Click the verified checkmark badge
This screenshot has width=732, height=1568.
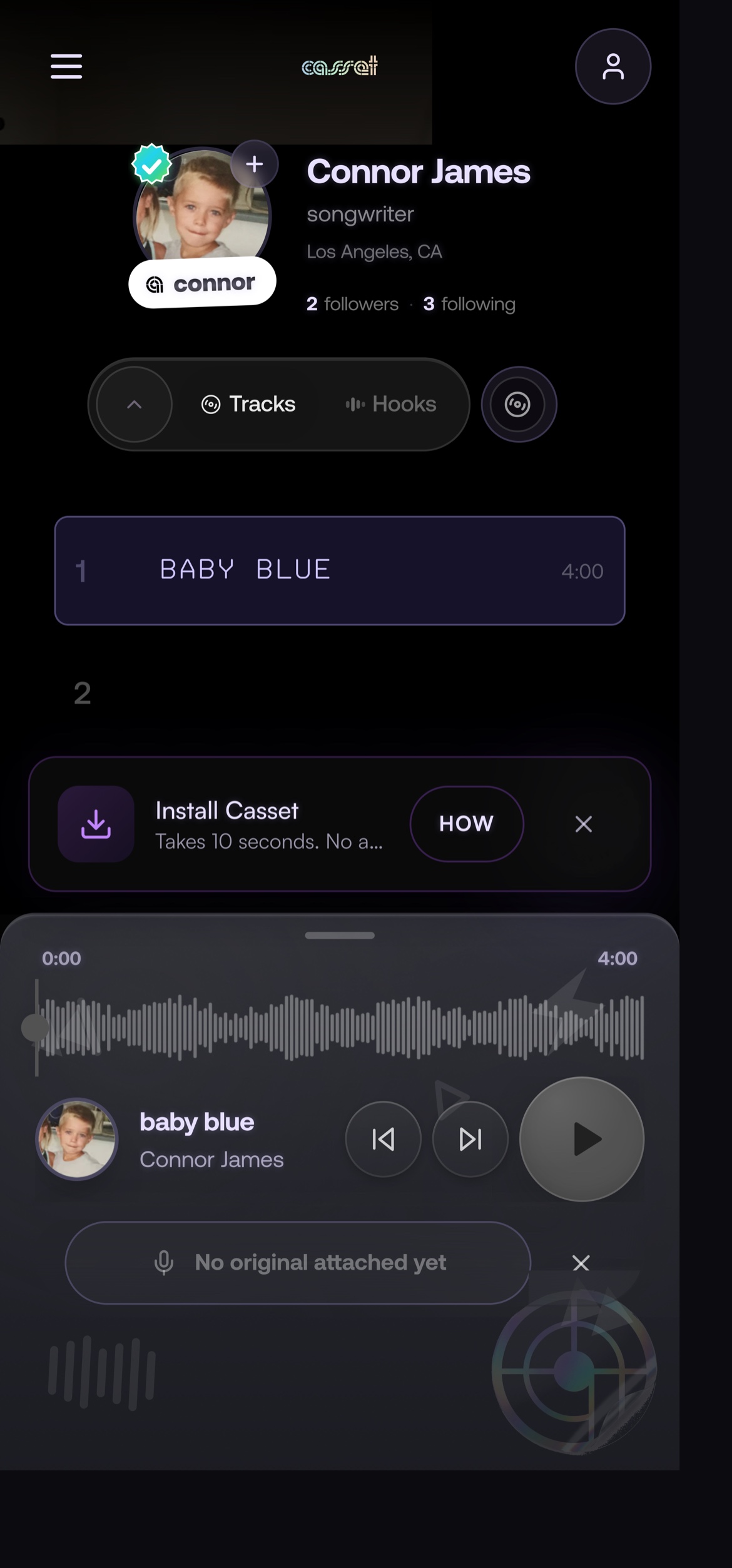(x=151, y=165)
